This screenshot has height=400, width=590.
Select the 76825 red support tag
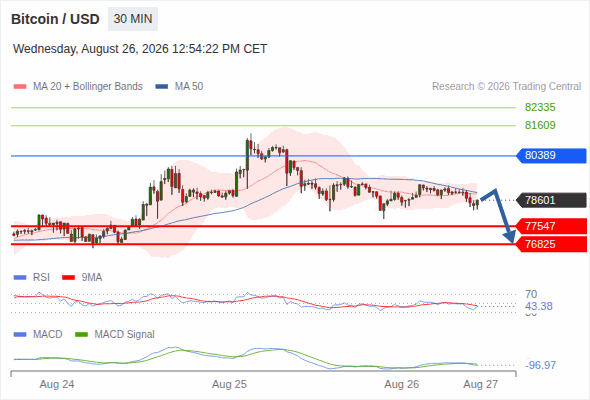click(x=551, y=244)
